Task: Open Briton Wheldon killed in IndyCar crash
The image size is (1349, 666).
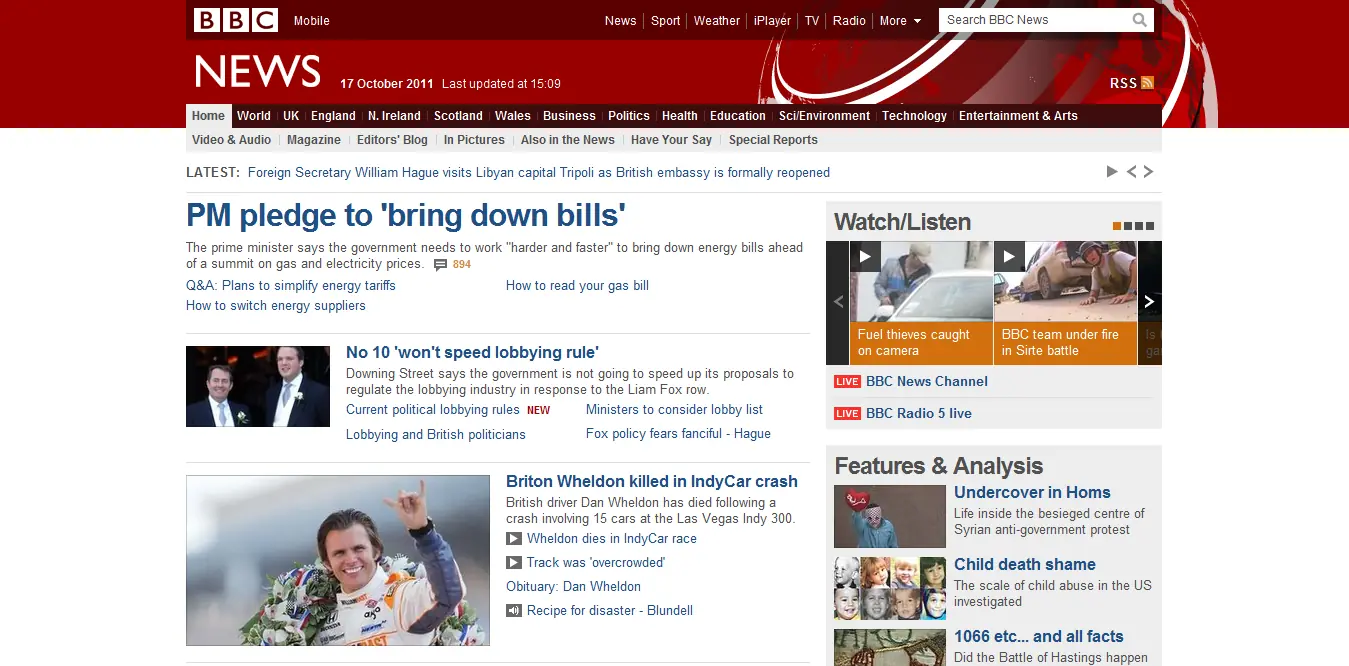Action: (x=652, y=482)
